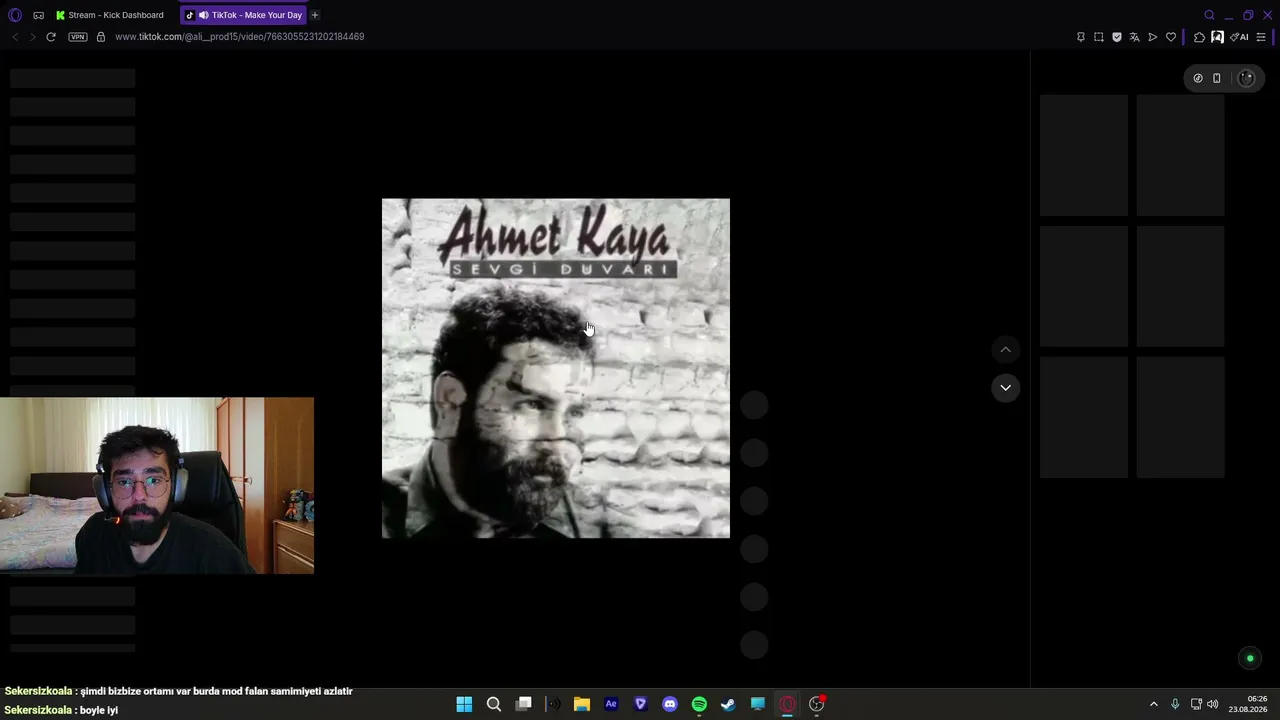The height and width of the screenshot is (720, 1280).
Task: Pin the page with the pinboard icon
Action: 1081,37
